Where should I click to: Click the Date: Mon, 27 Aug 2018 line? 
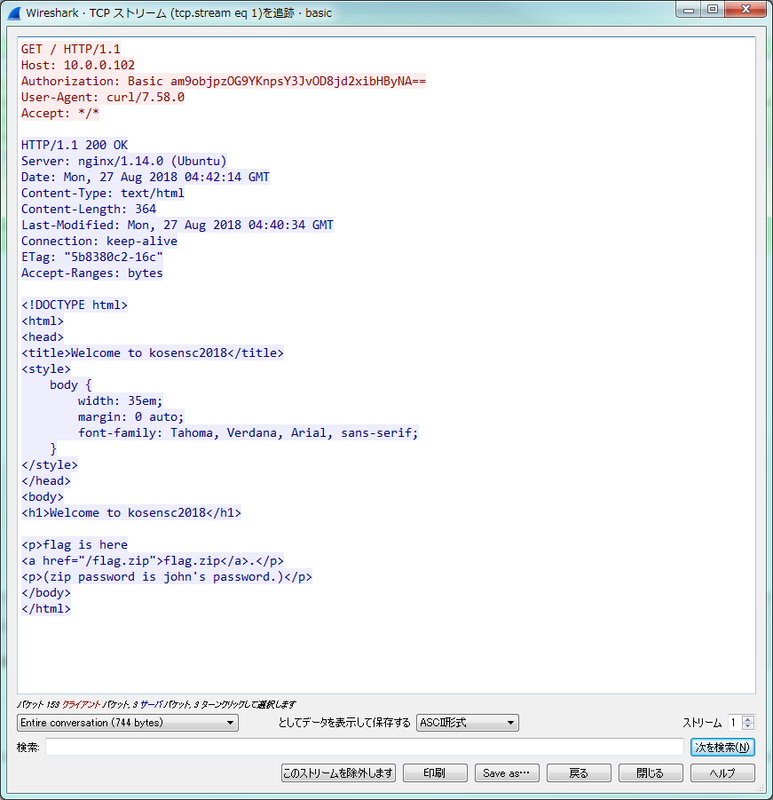coord(145,177)
